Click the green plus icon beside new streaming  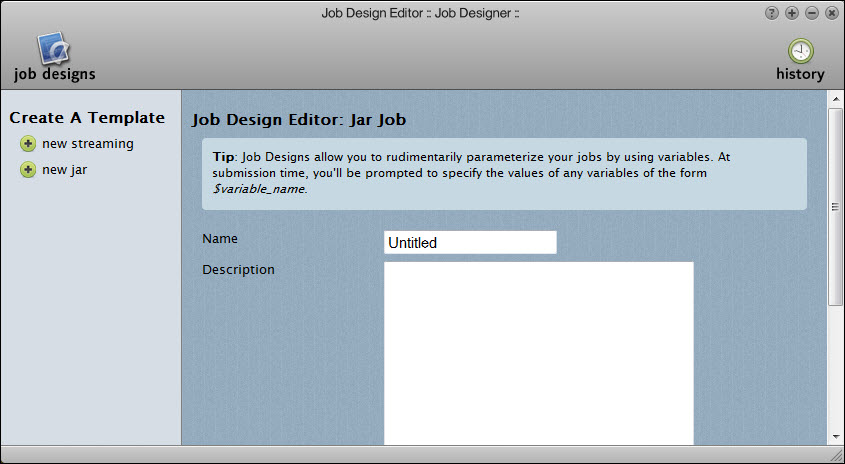[x=28, y=144]
